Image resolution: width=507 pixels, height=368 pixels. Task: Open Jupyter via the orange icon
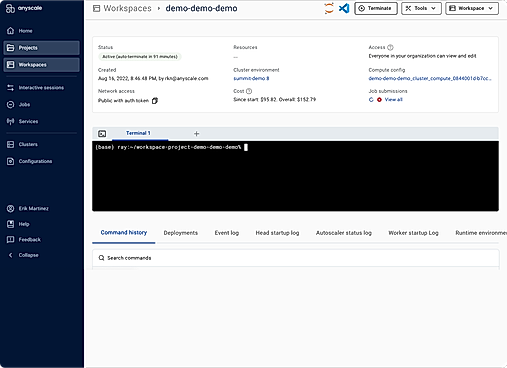click(329, 8)
